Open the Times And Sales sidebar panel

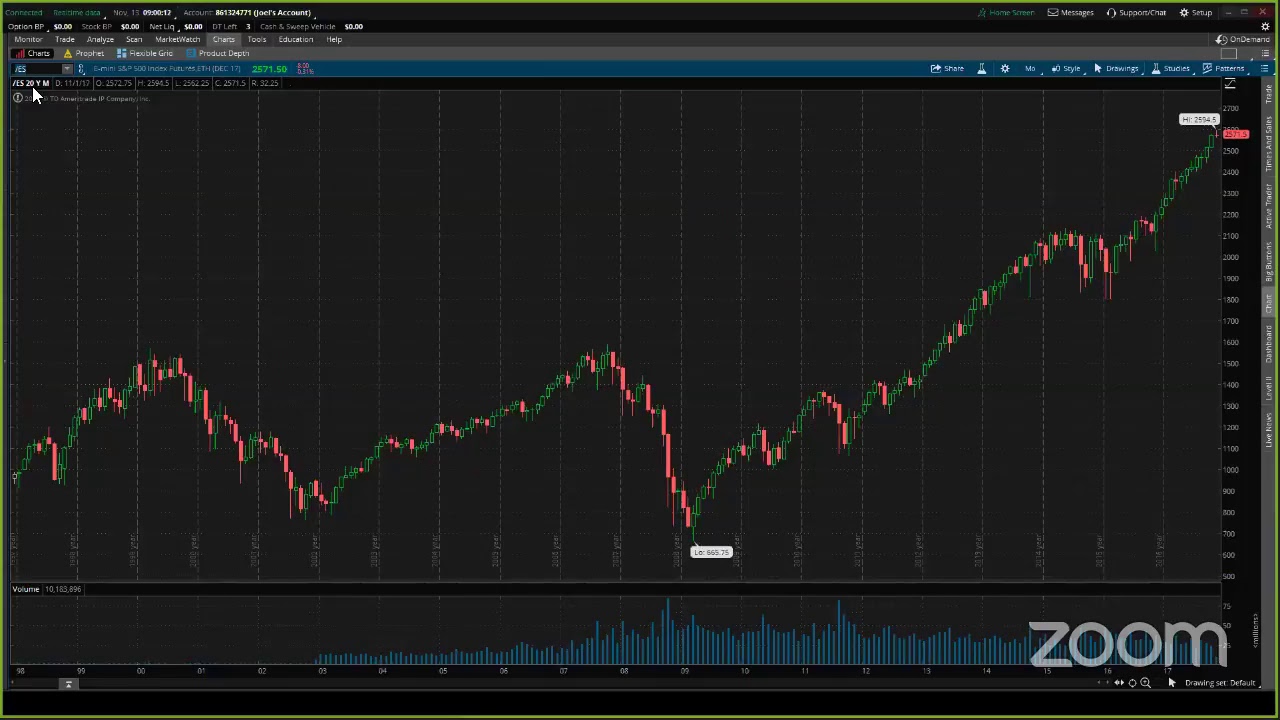[x=1269, y=146]
